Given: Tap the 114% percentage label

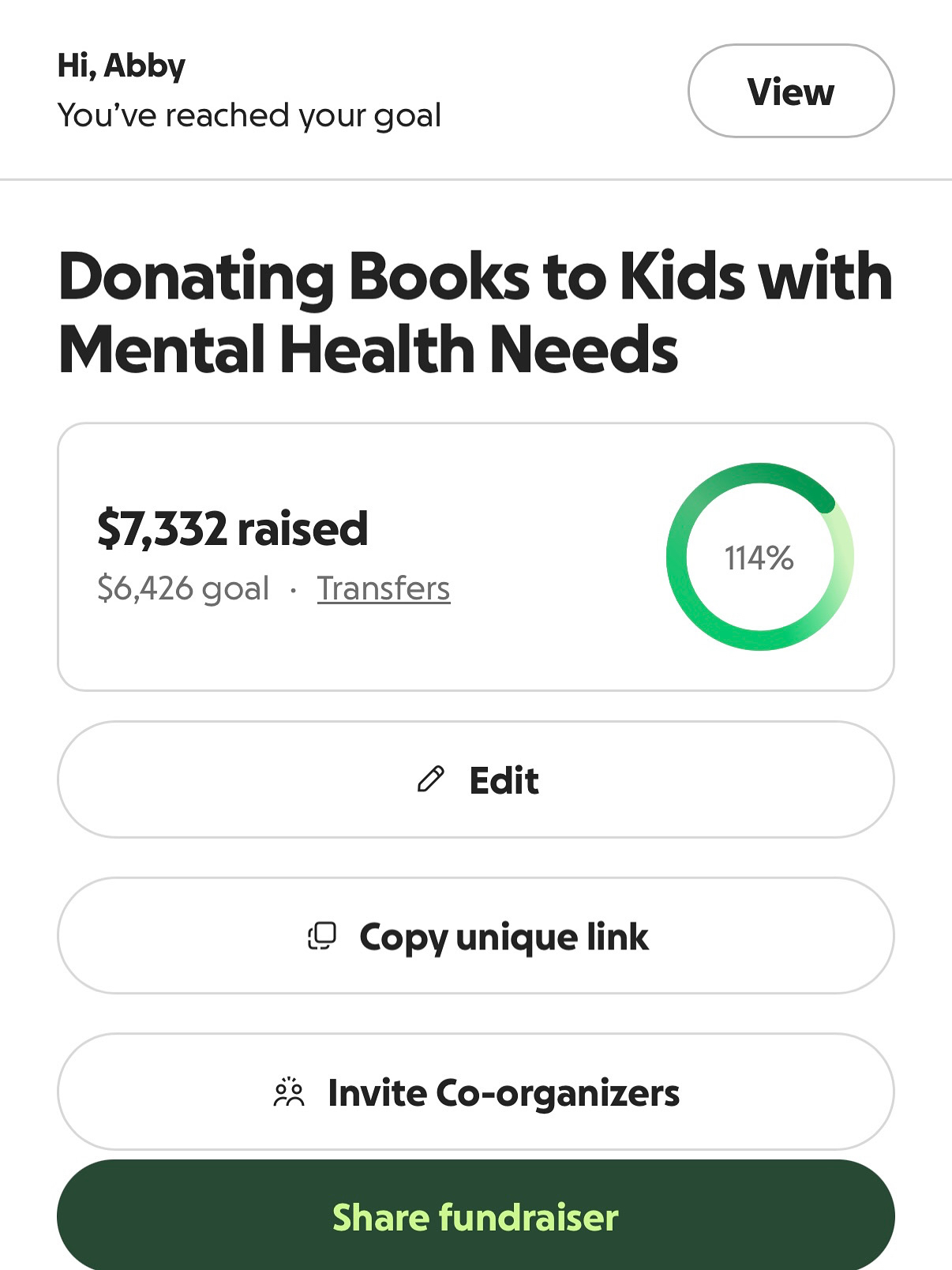Looking at the screenshot, I should 759,558.
